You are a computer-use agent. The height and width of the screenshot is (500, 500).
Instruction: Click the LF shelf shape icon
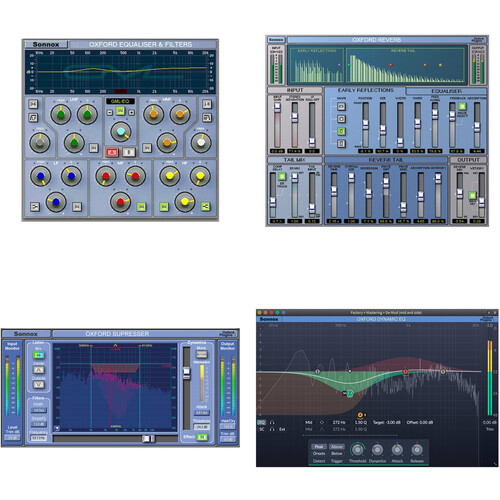35,207
